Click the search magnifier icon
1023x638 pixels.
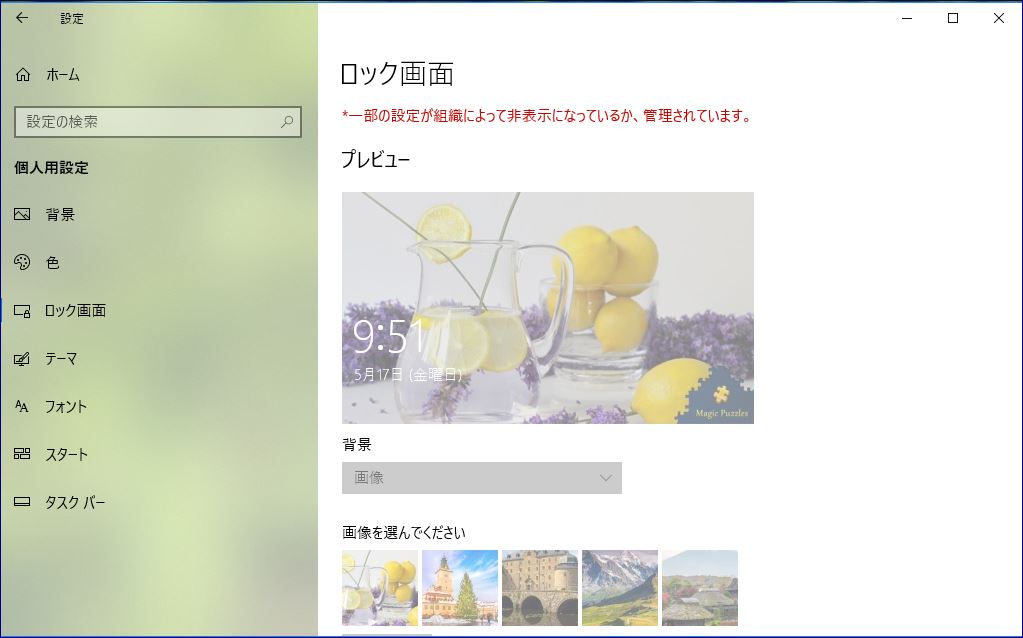click(x=286, y=121)
